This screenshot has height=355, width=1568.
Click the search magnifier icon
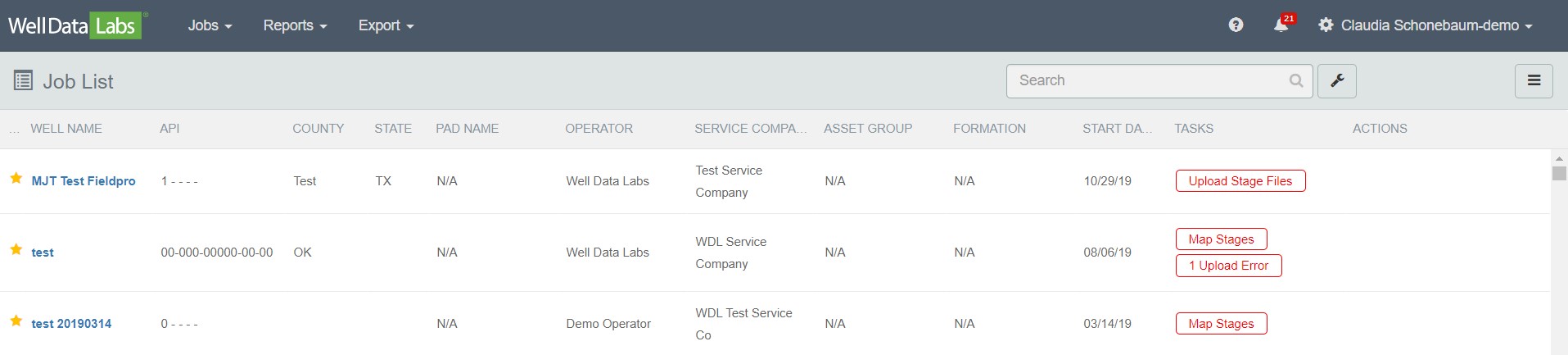[1295, 81]
